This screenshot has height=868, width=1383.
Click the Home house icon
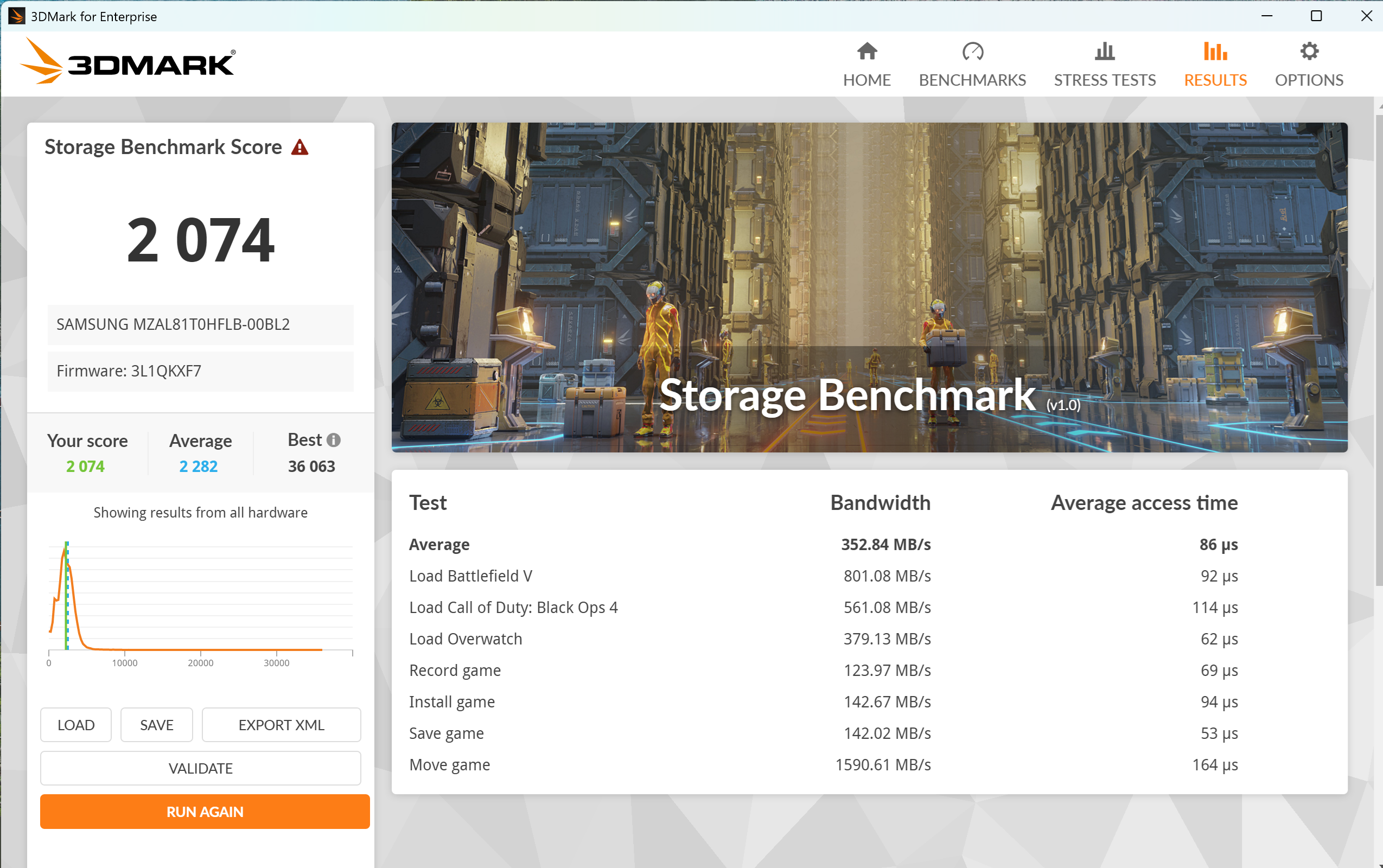coord(866,52)
